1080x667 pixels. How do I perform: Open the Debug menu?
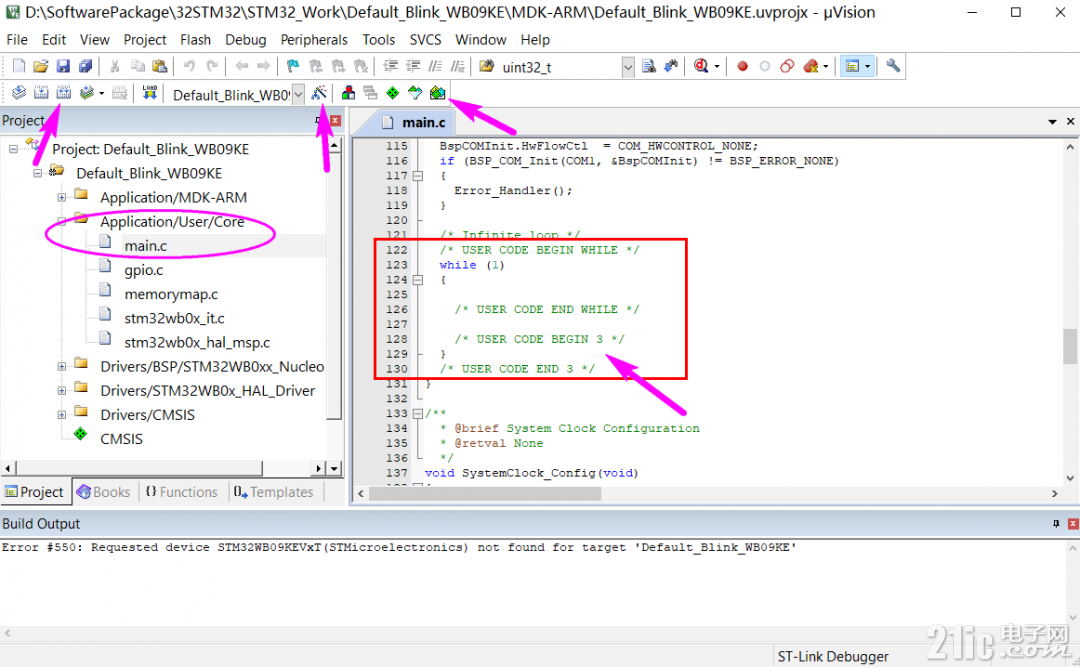(245, 40)
